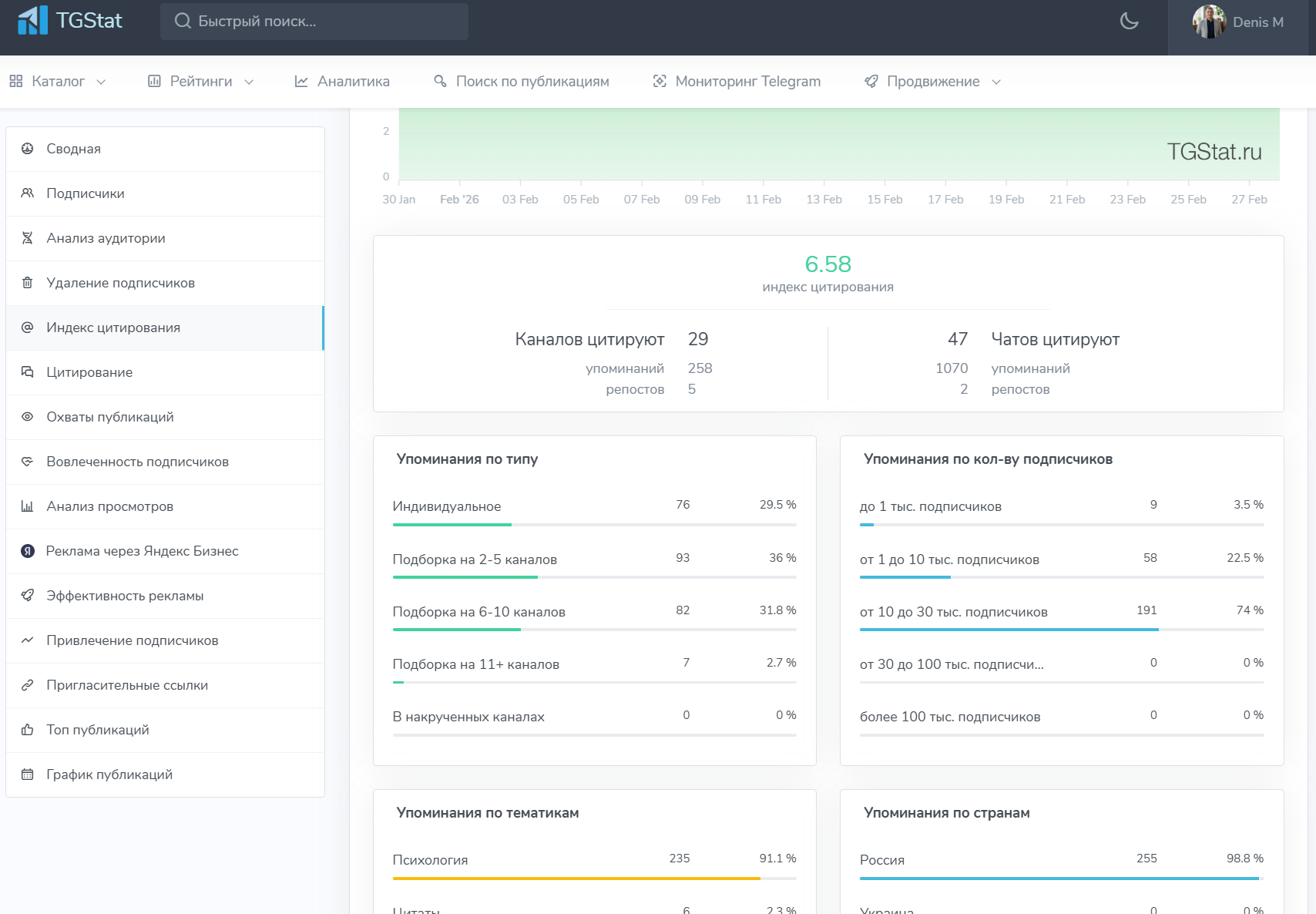Viewport: 1316px width, 914px height.
Task: Click the Яндекс Бизнес advertising icon
Action: 28,551
